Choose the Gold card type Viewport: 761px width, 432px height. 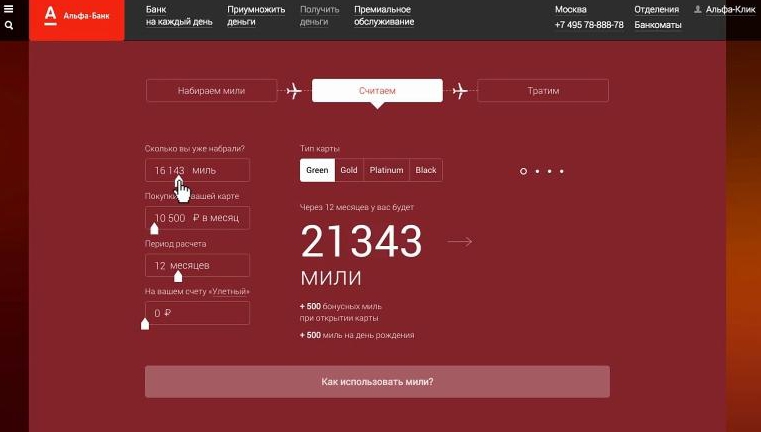pyautogui.click(x=349, y=170)
